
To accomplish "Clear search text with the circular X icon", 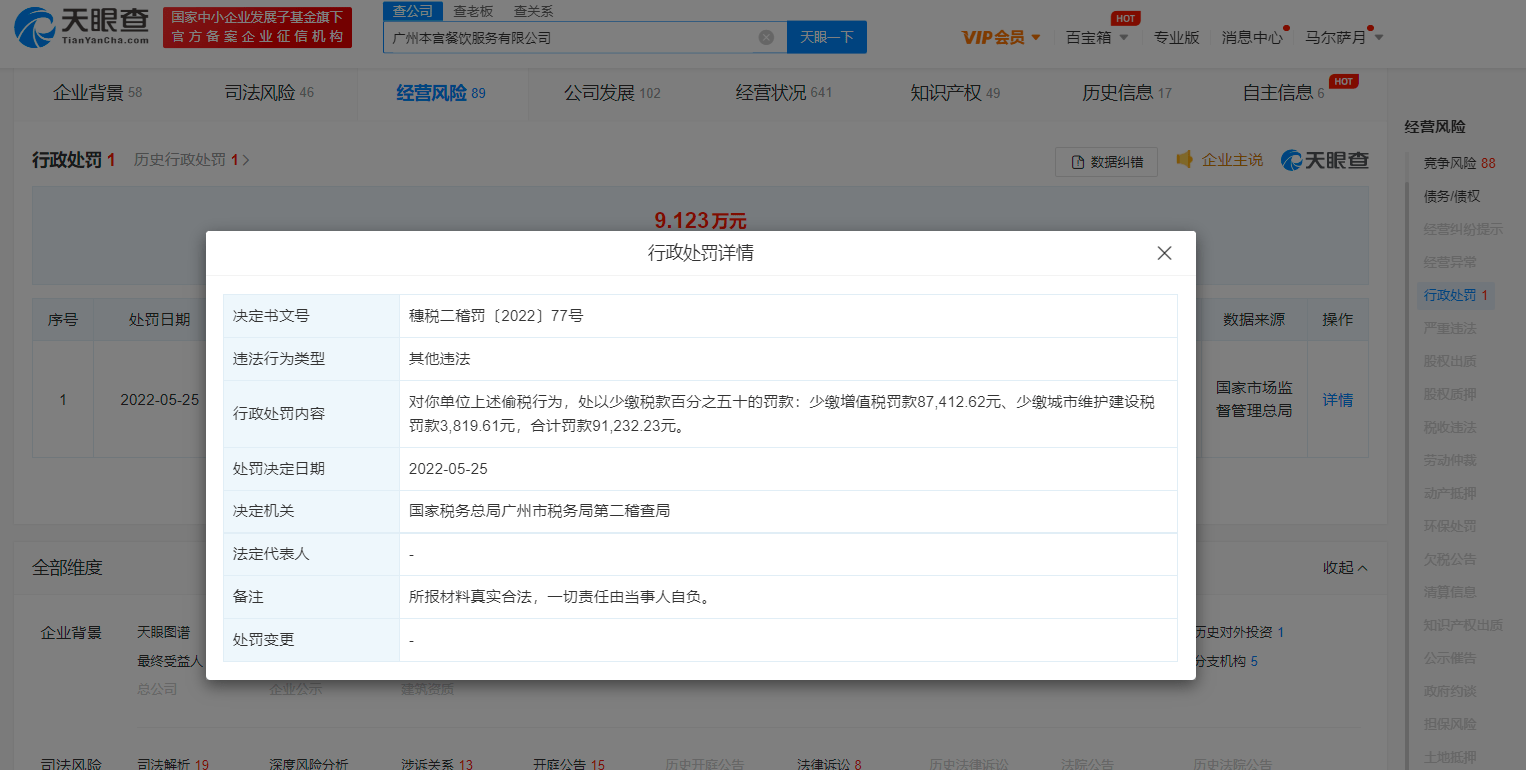I will pyautogui.click(x=766, y=36).
